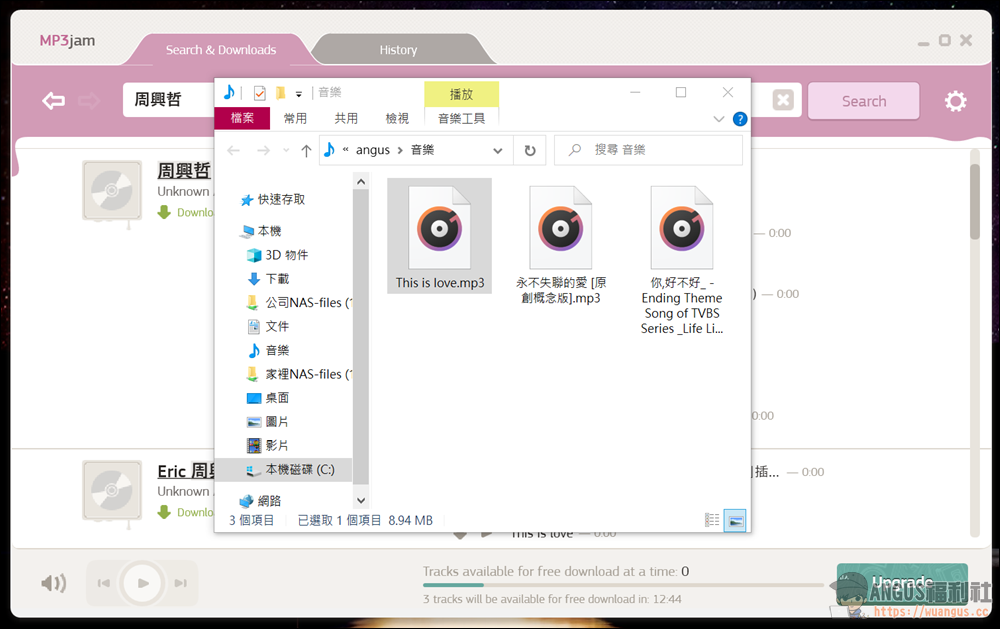Click the properties checkmark quick access icon
Screen dimensions: 1000x629
pos(260,93)
